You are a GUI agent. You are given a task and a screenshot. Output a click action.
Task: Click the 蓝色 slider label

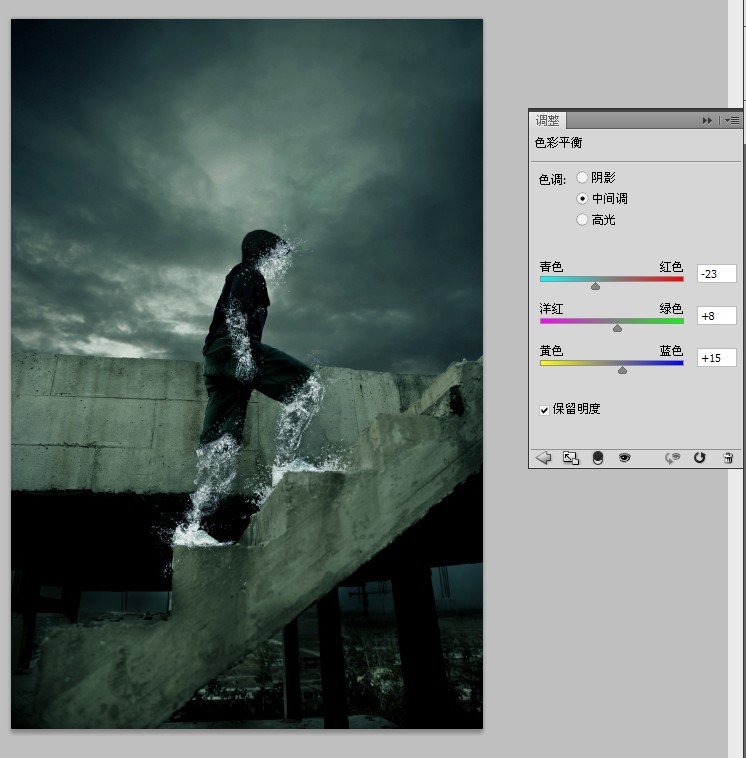tap(671, 350)
